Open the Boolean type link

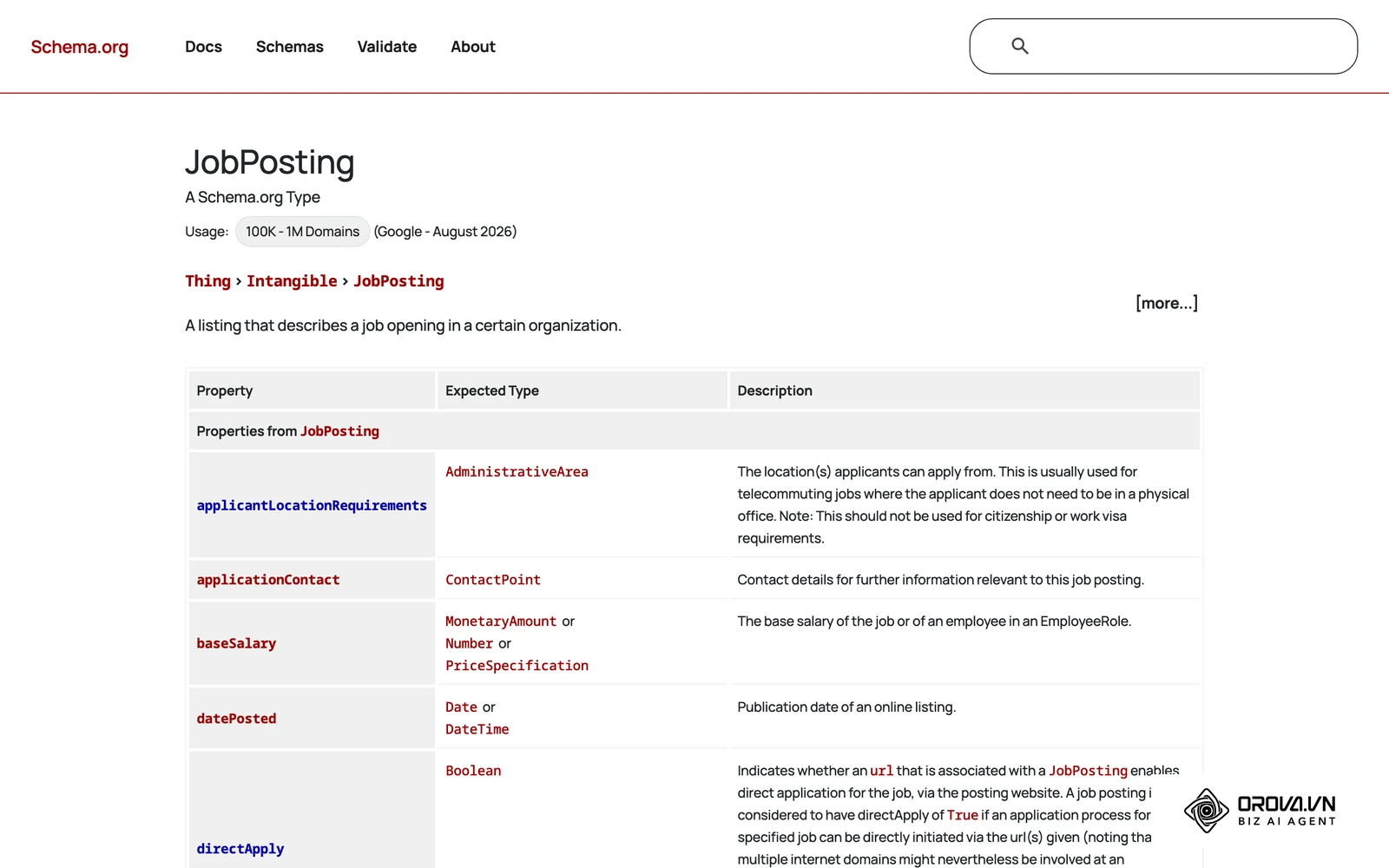pyautogui.click(x=473, y=771)
